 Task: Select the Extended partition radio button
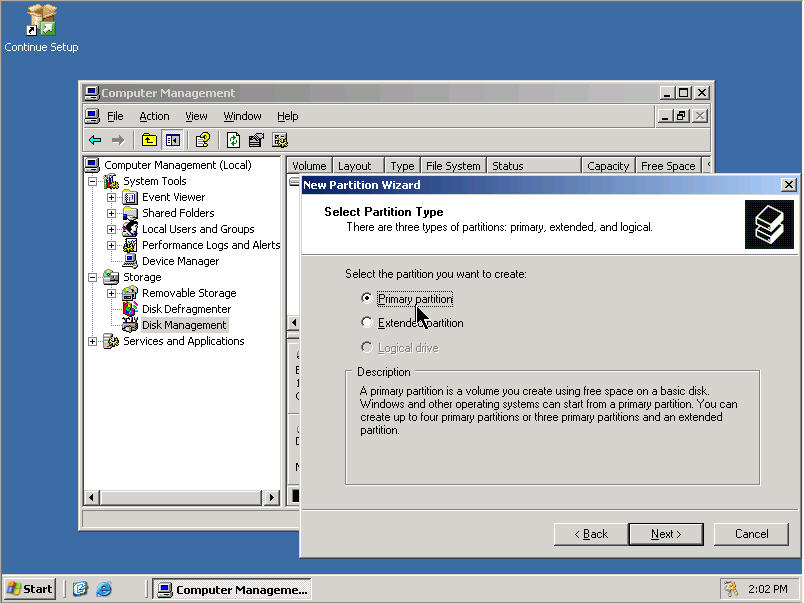pyautogui.click(x=367, y=323)
